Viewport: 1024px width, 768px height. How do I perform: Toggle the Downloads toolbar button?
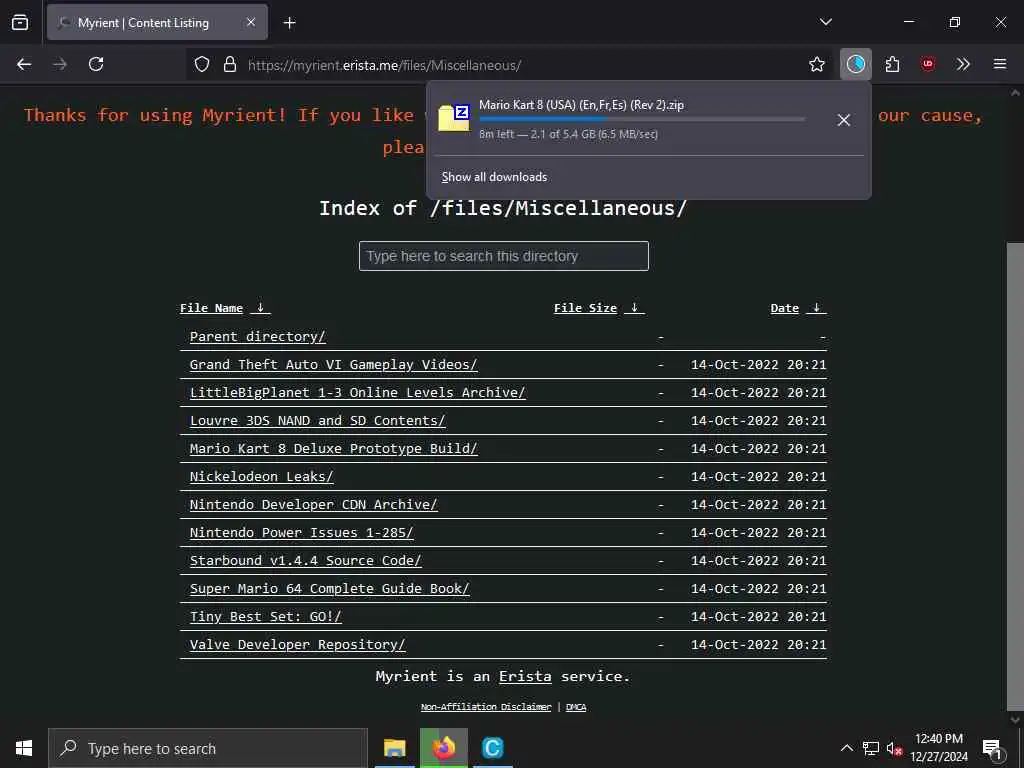point(856,64)
